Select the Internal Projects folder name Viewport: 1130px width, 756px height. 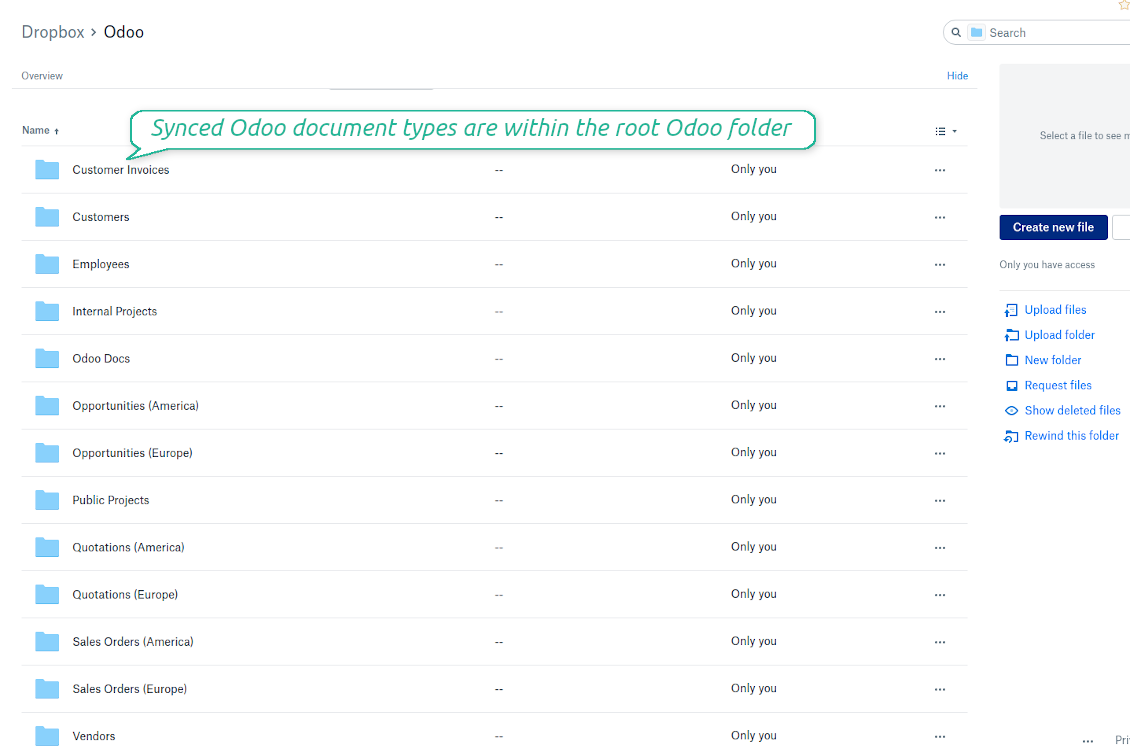point(115,311)
